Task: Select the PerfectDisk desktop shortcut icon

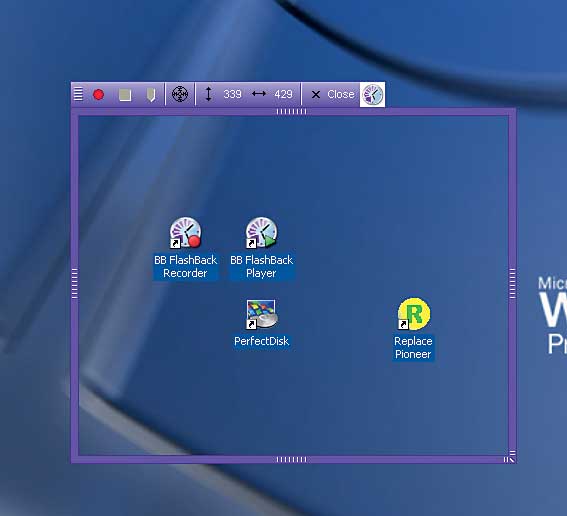Action: pos(261,314)
